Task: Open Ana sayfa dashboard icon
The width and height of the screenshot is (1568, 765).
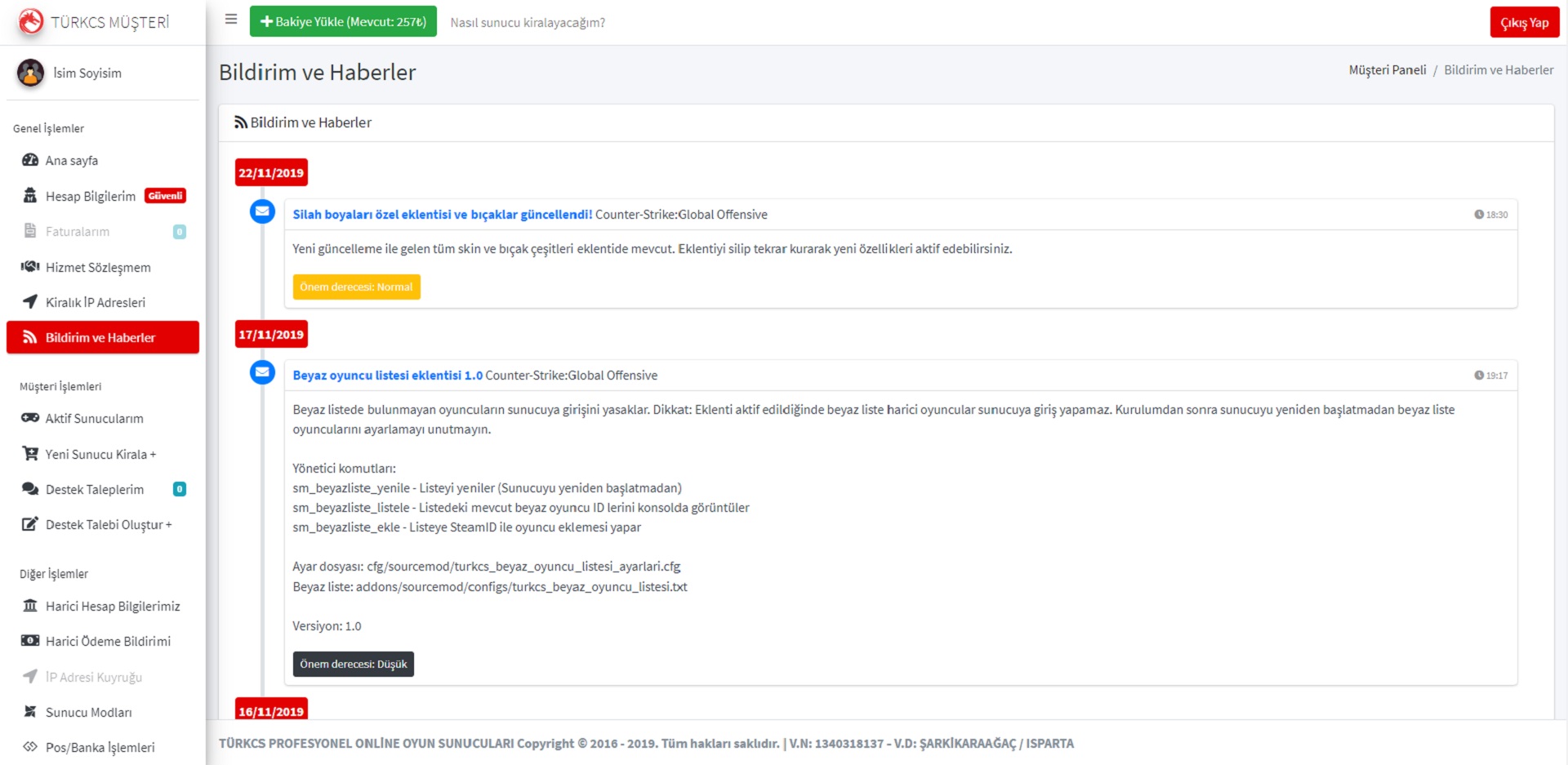Action: pyautogui.click(x=30, y=160)
